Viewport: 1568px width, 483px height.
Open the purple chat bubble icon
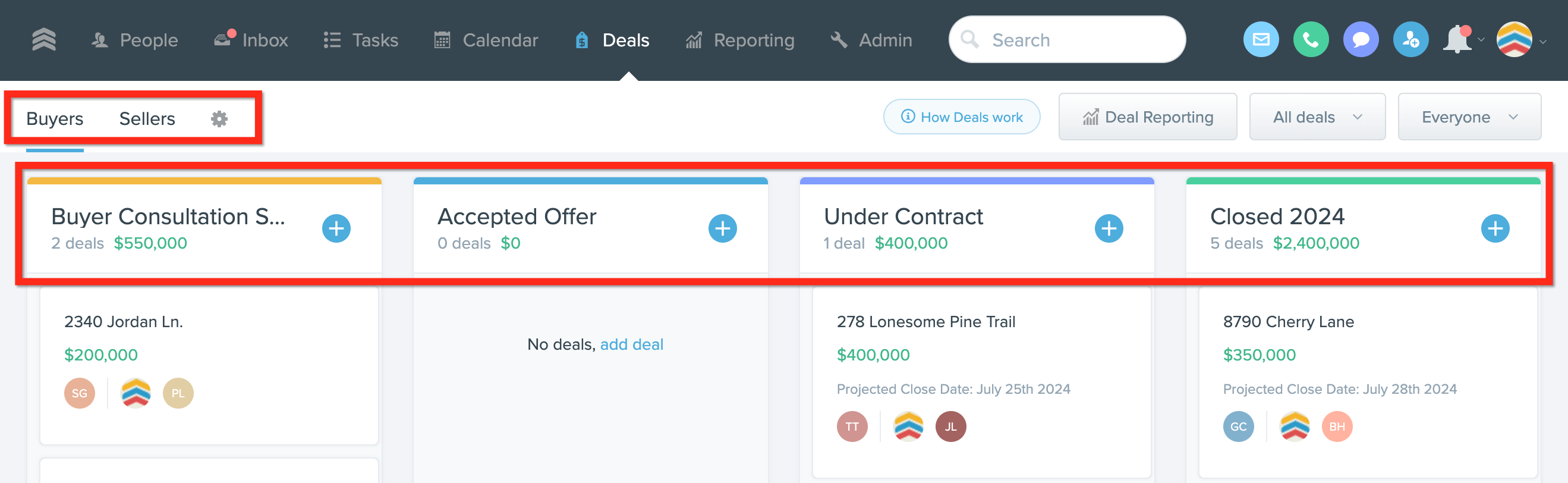[x=1361, y=40]
